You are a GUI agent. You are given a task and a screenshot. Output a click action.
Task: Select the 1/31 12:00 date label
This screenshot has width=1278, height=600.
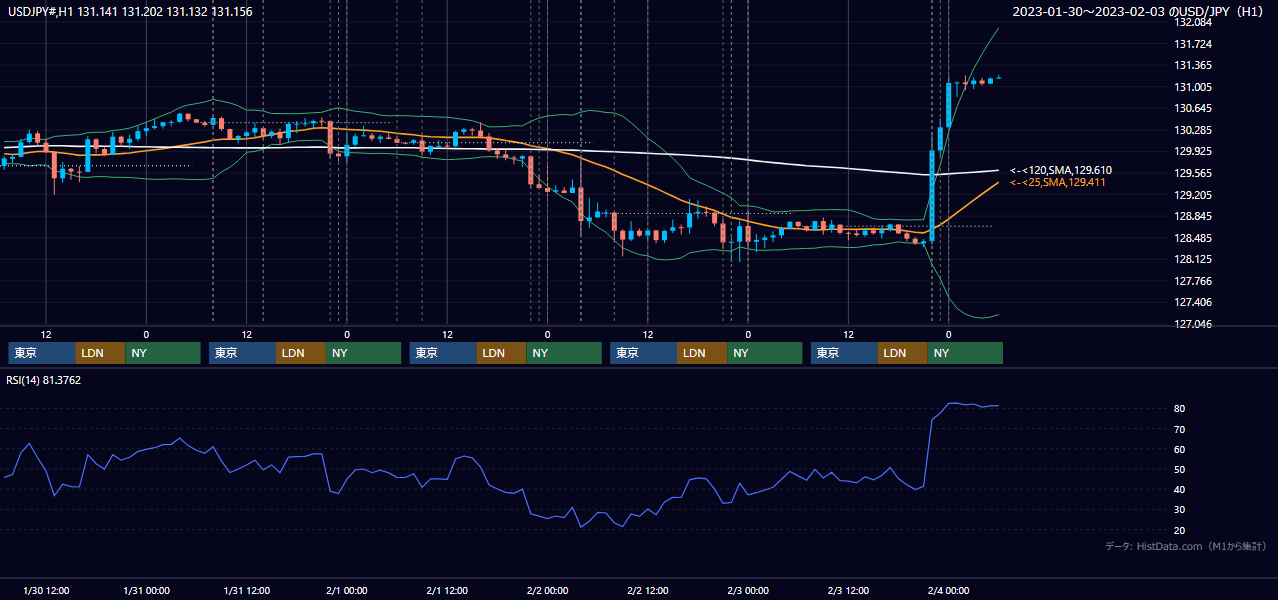click(246, 590)
